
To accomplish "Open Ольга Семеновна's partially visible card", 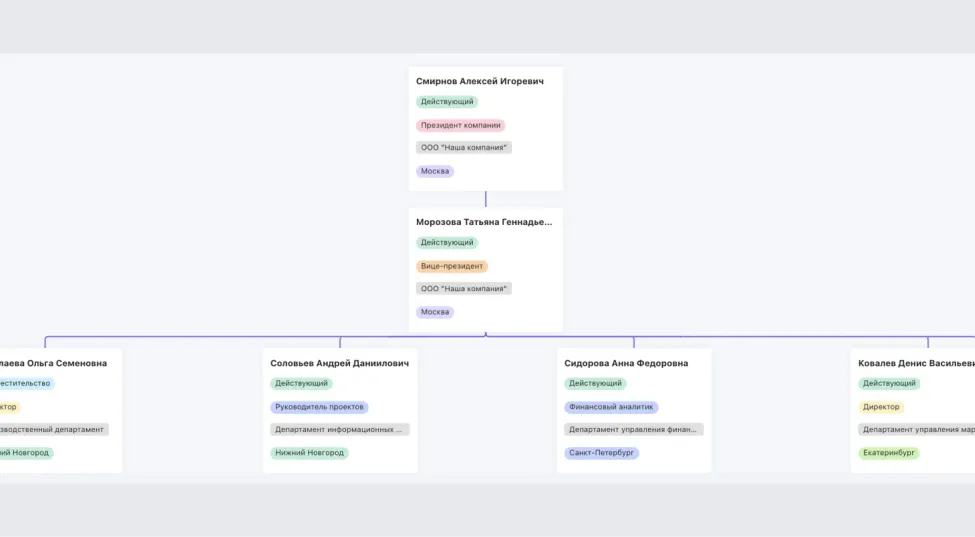I will tap(53, 363).
